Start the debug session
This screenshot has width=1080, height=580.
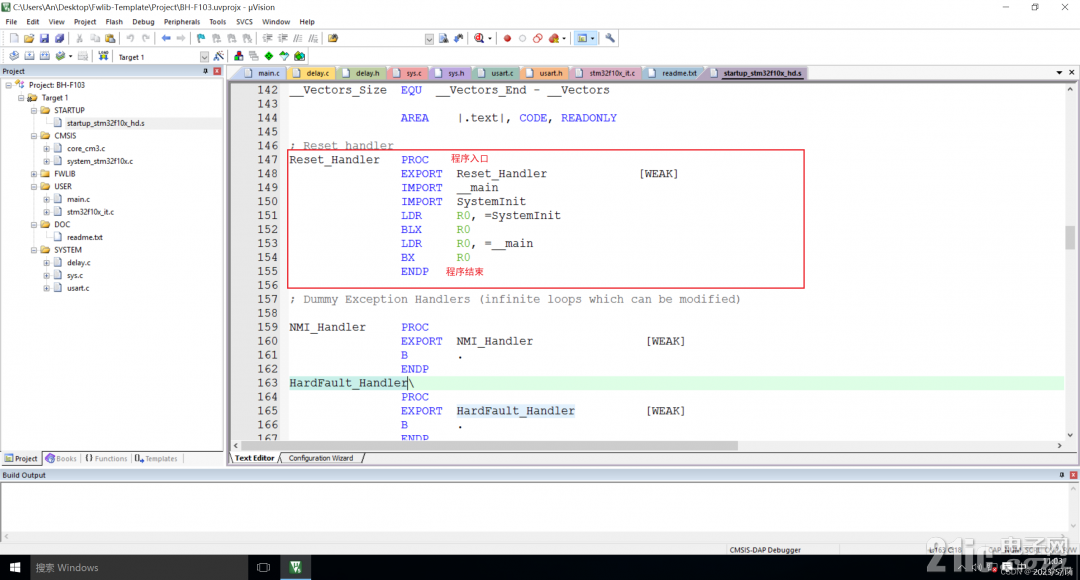(479, 39)
